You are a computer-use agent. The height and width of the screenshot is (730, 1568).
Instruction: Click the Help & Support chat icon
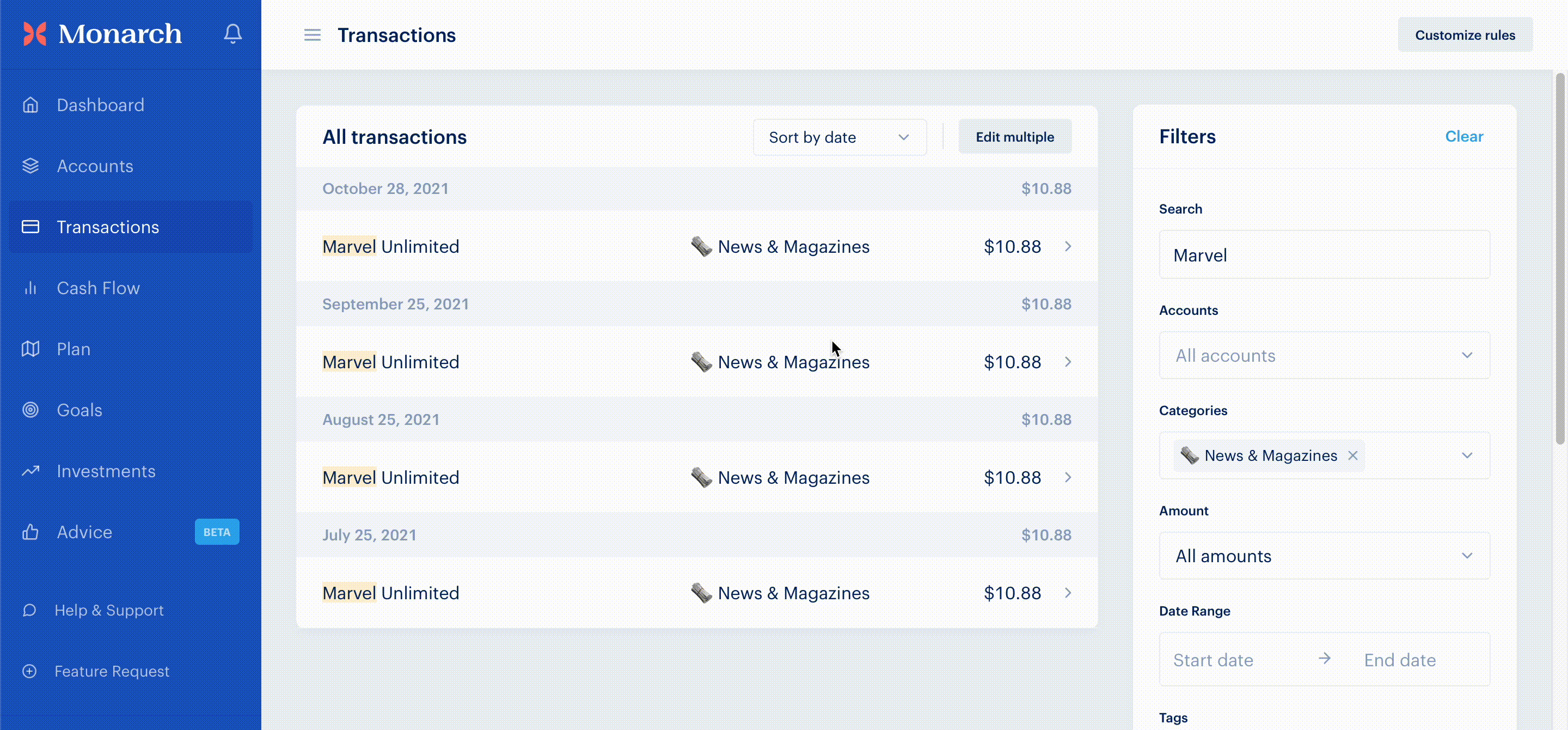click(29, 610)
